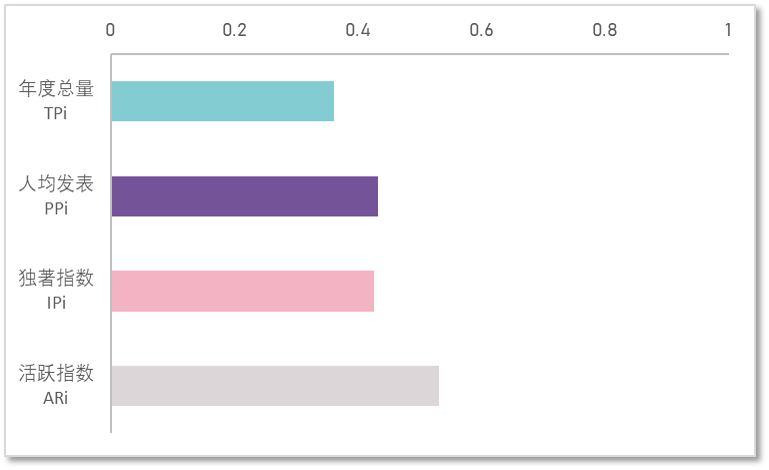Click the pink 独著指数 IPi bar
The height and width of the screenshot is (470, 769).
[243, 291]
